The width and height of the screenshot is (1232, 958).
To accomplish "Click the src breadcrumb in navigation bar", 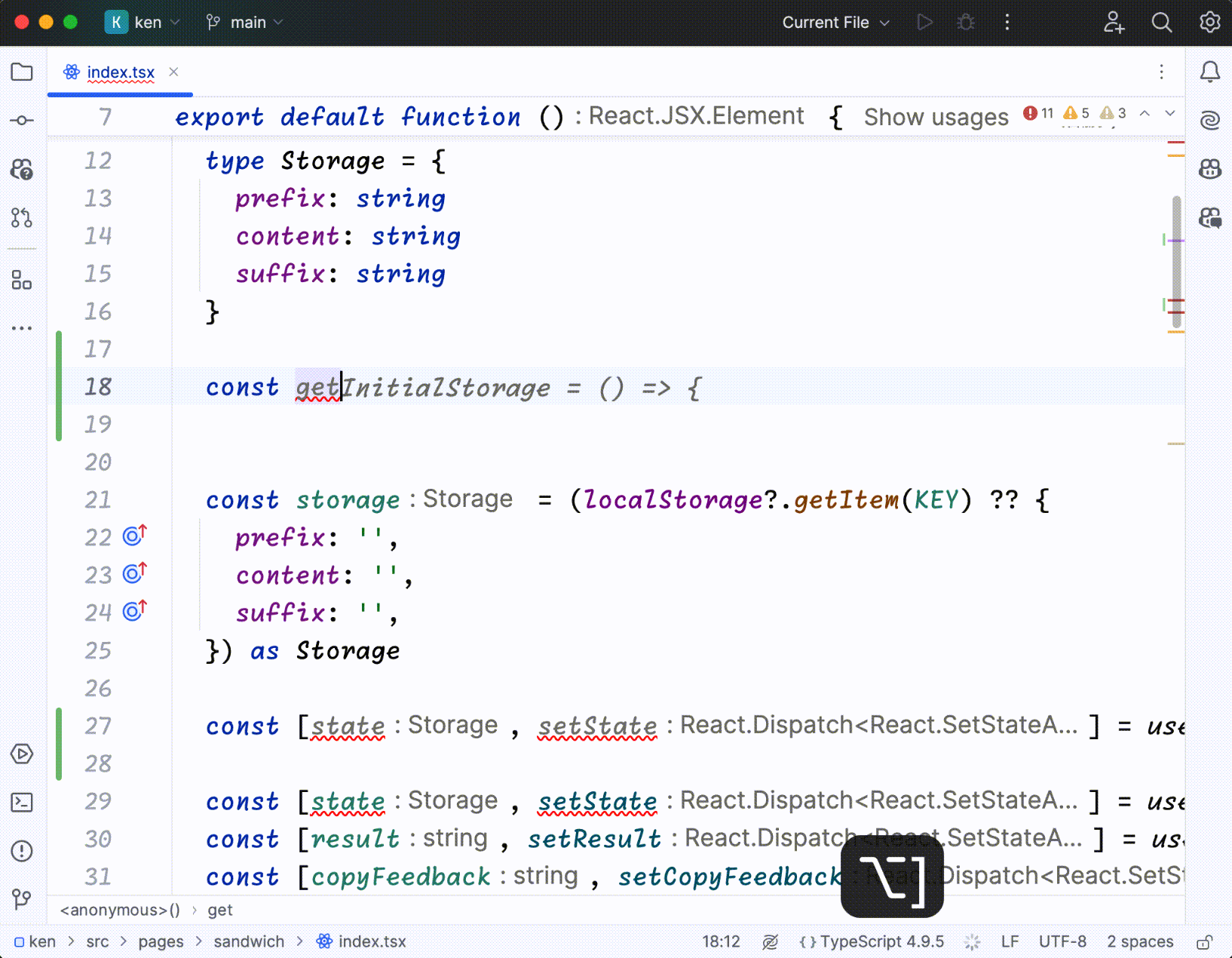I will point(97,941).
